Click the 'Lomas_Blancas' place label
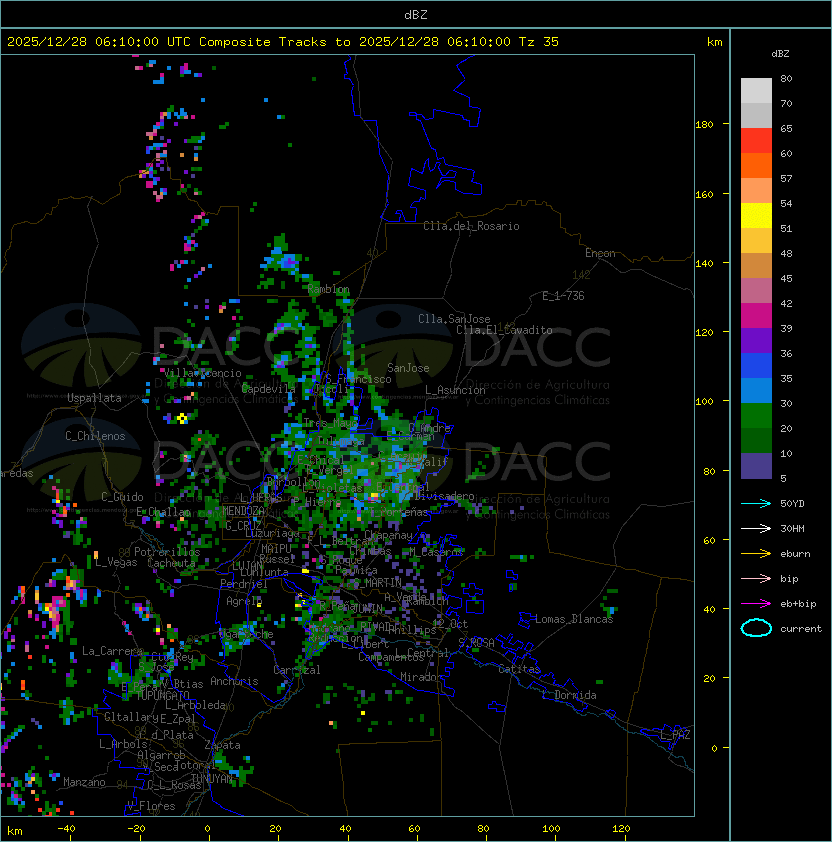This screenshot has height=842, width=832. 574,619
